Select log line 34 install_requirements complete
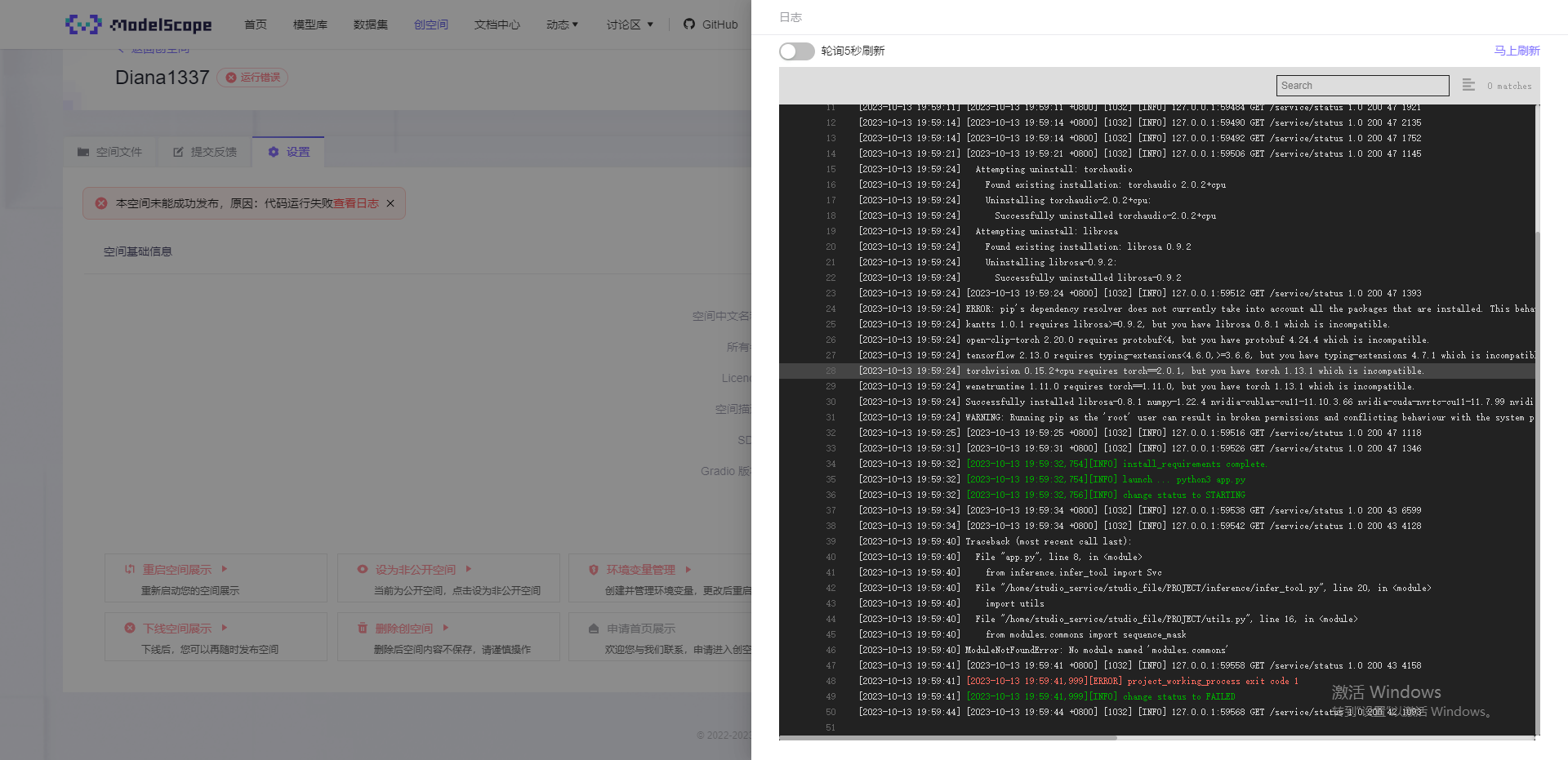Screen dimensions: 1568x760 pos(1116,464)
